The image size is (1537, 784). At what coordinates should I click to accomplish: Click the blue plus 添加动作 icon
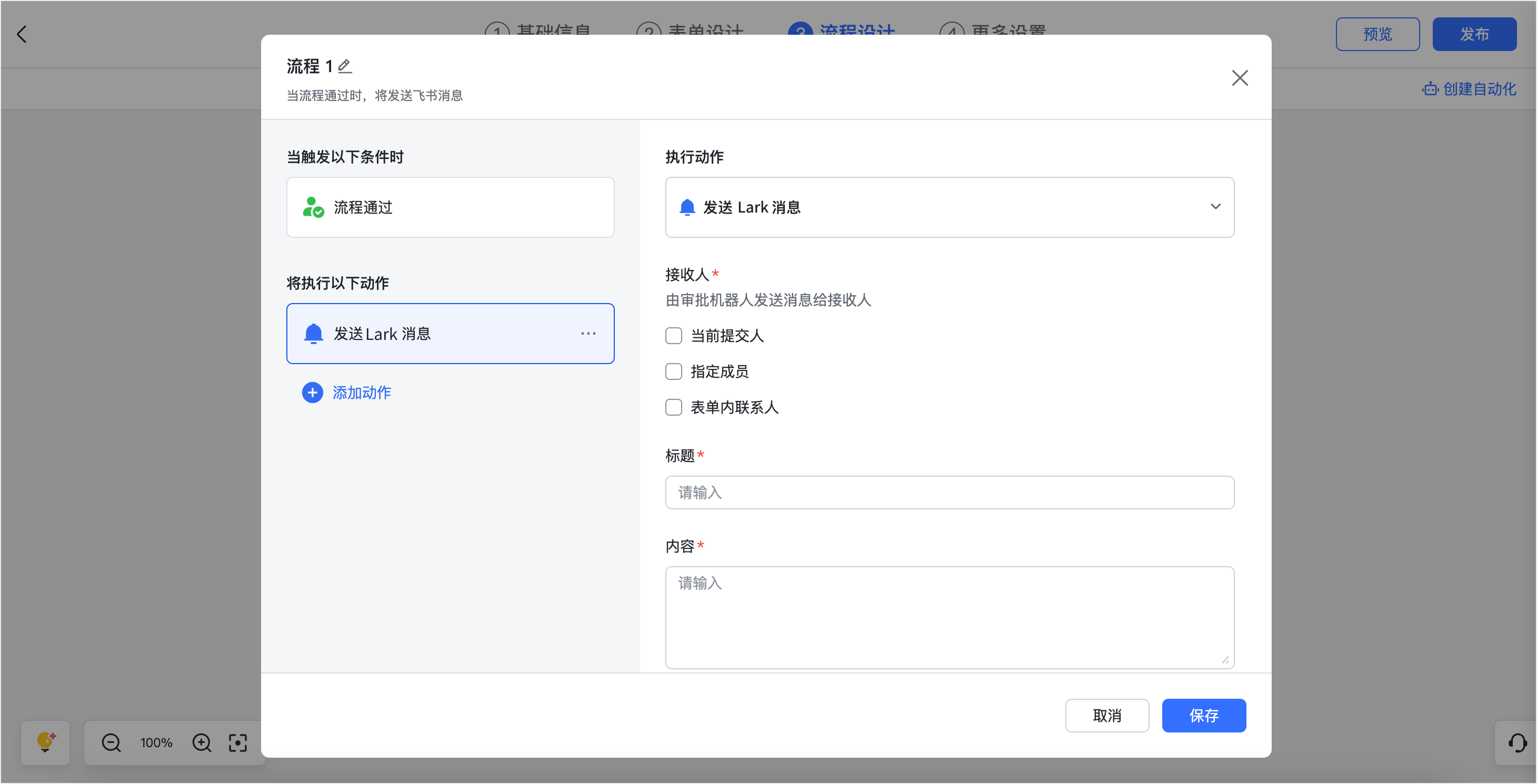(x=312, y=393)
